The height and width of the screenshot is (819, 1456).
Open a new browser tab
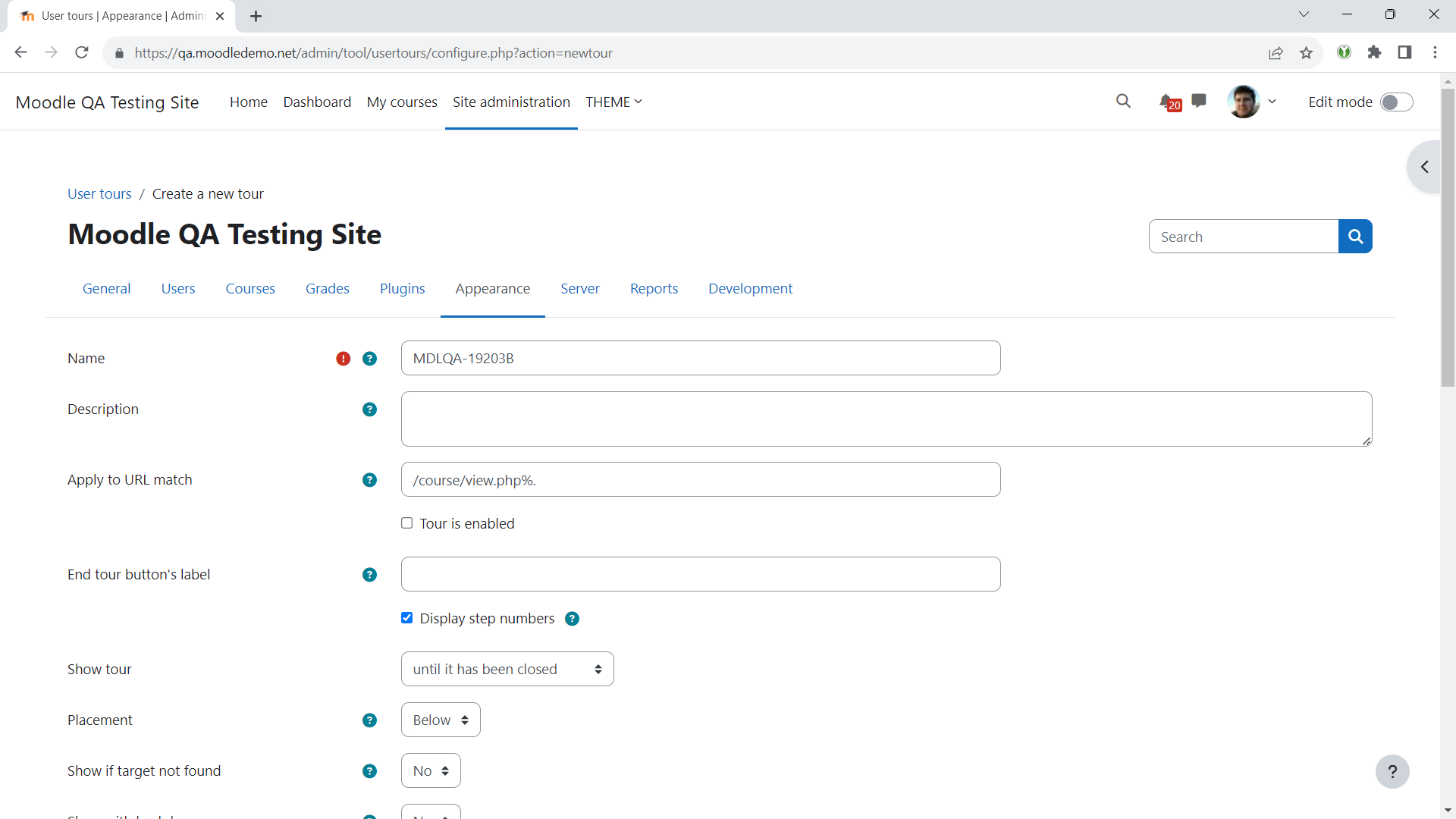tap(256, 16)
